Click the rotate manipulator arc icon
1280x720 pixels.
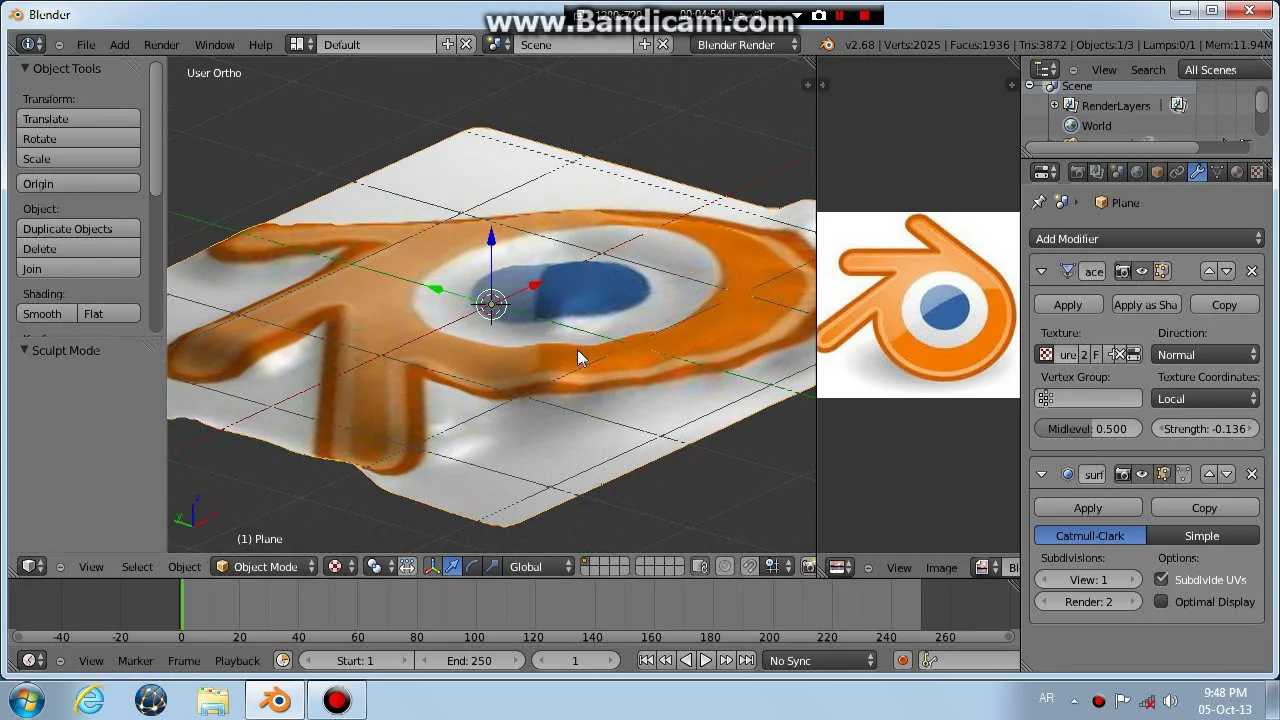[472, 567]
